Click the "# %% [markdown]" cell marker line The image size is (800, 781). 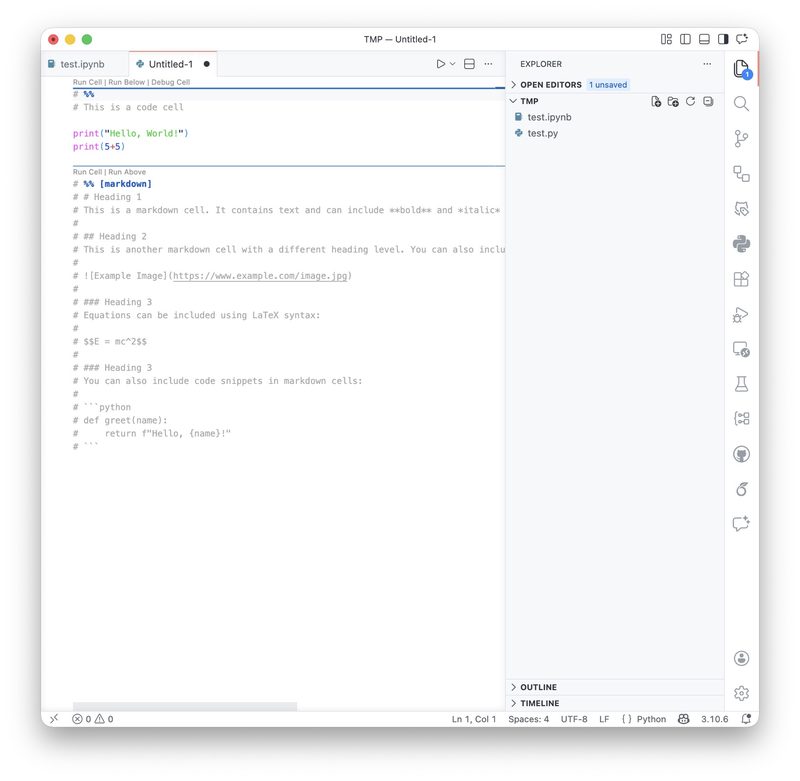pyautogui.click(x=112, y=184)
